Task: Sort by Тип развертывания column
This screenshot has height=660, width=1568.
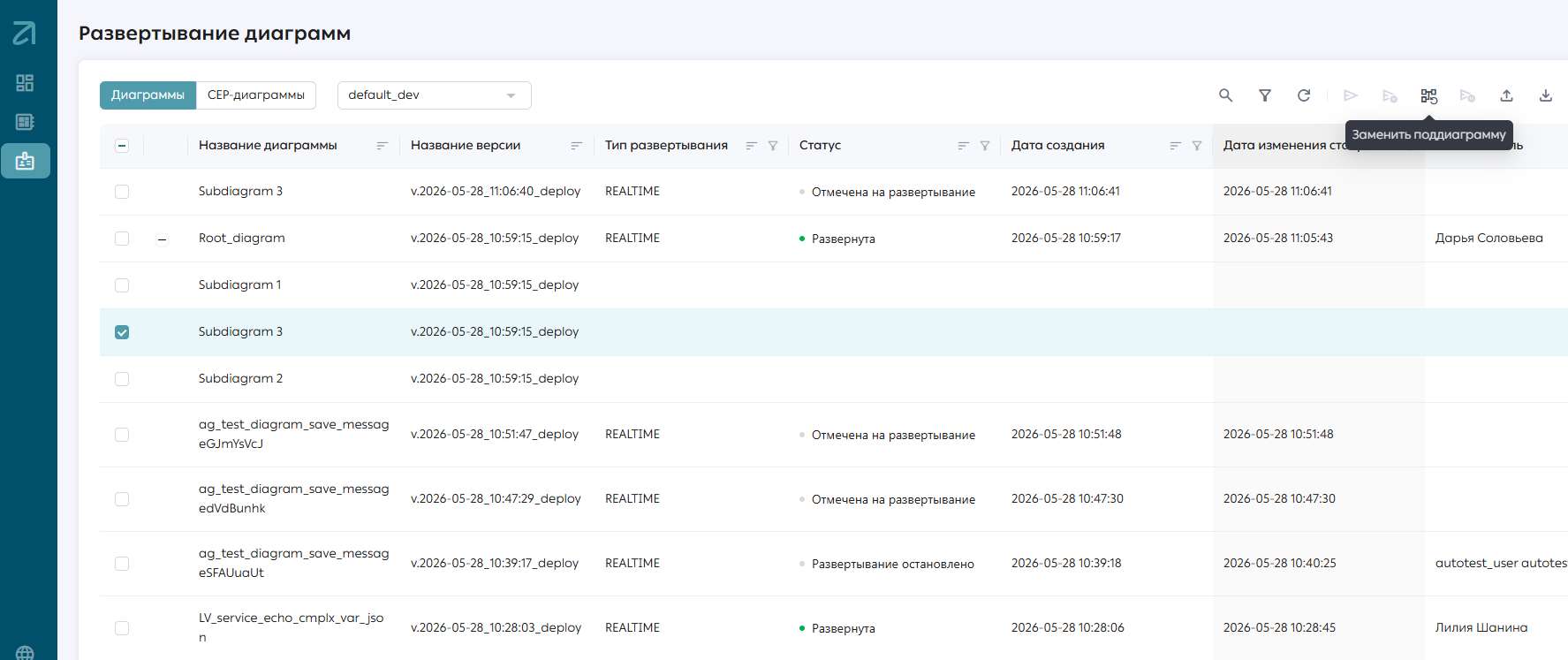Action: point(751,146)
